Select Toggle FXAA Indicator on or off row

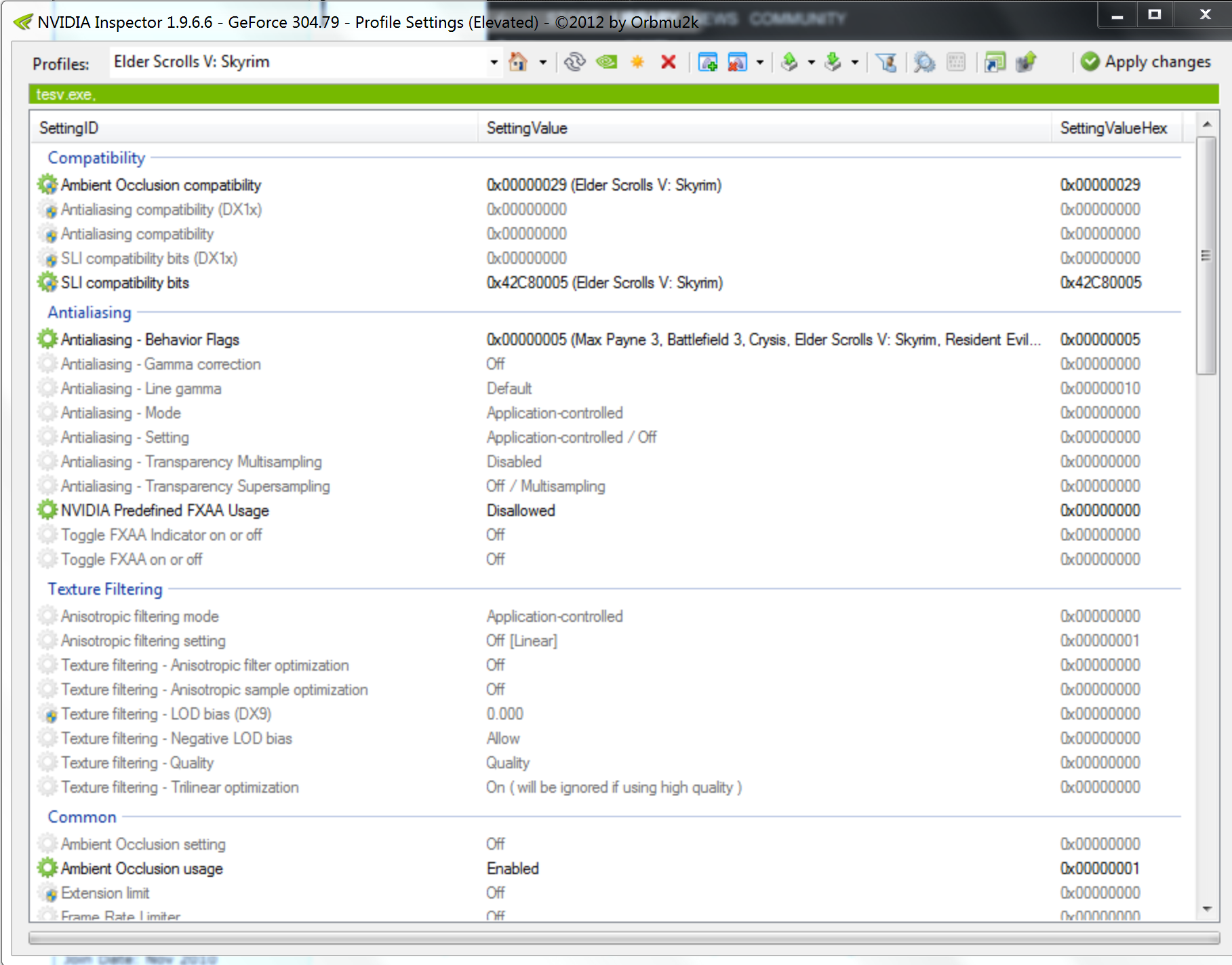click(609, 535)
